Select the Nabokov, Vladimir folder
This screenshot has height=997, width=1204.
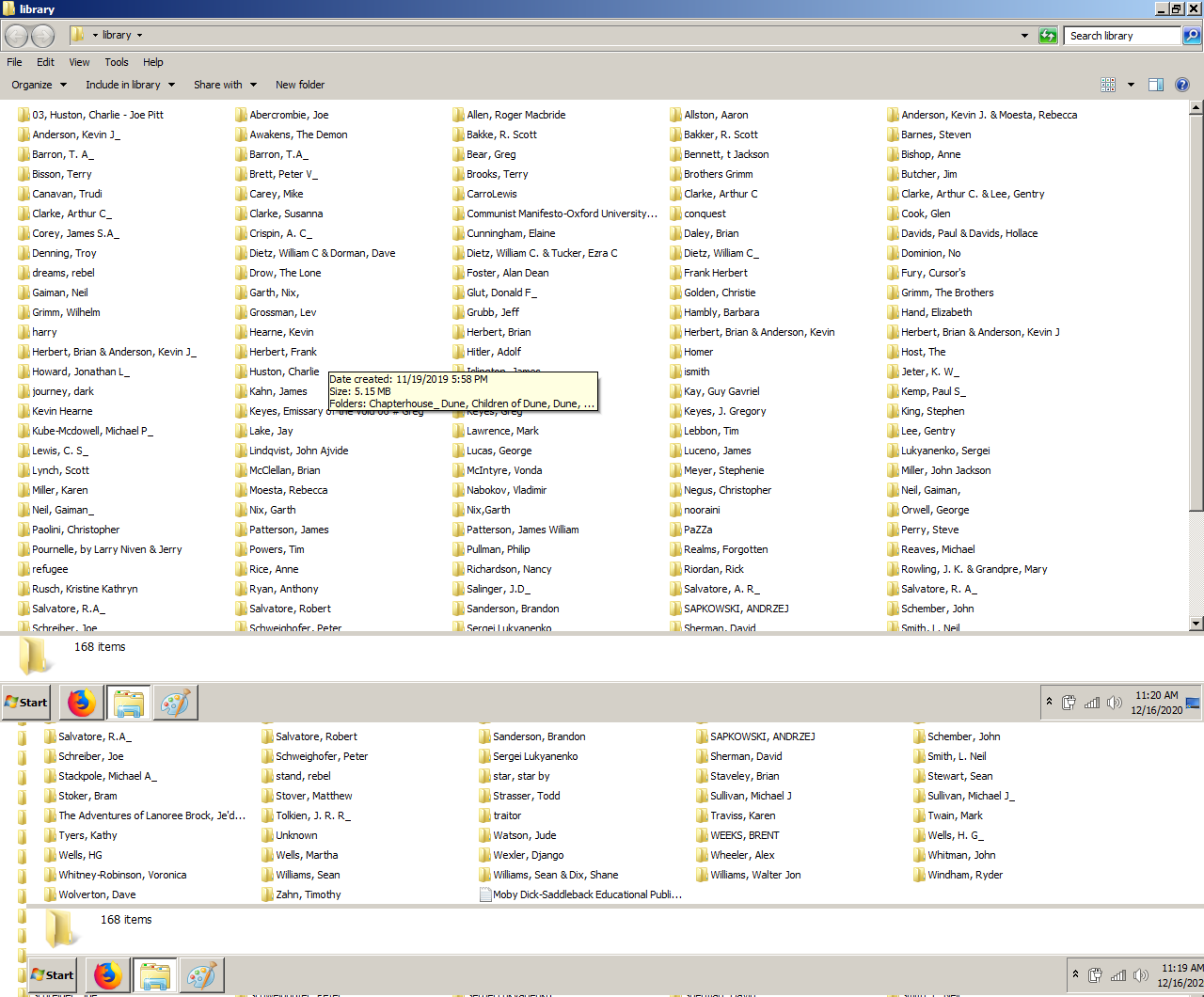(500, 490)
